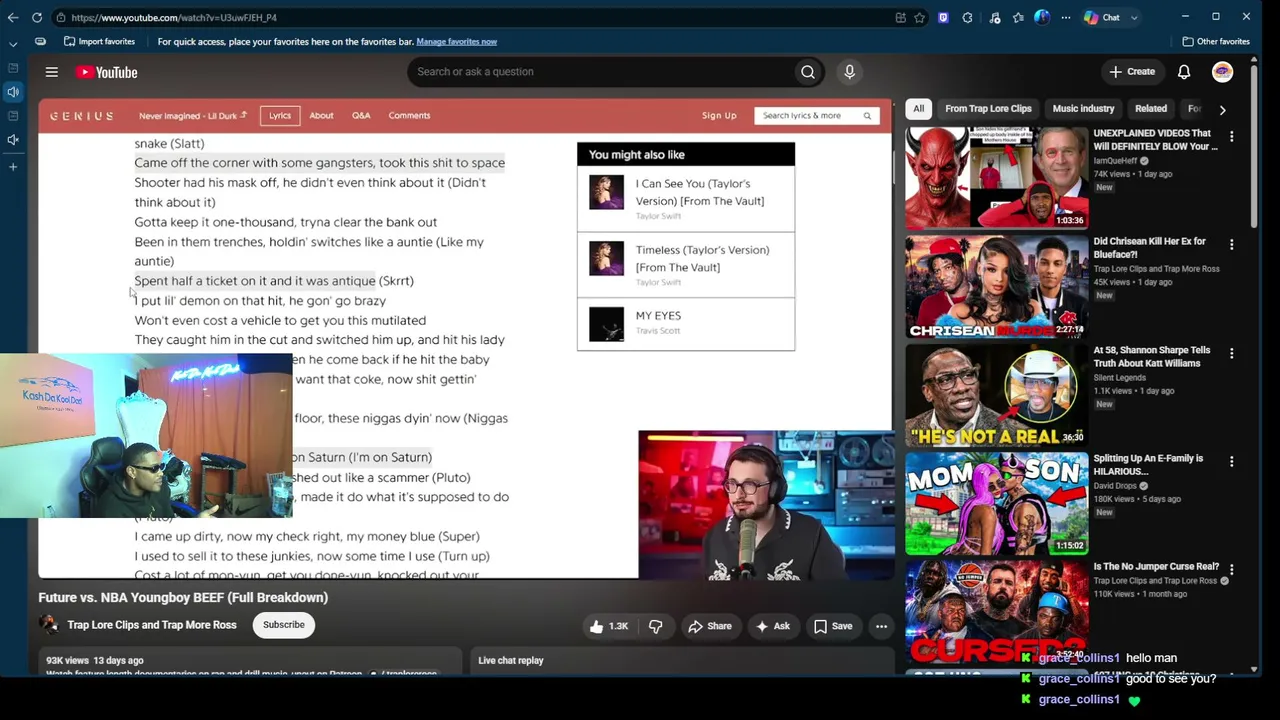1280x720 pixels.
Task: Filter recommendations by From Trap Lore Clips
Action: point(988,109)
